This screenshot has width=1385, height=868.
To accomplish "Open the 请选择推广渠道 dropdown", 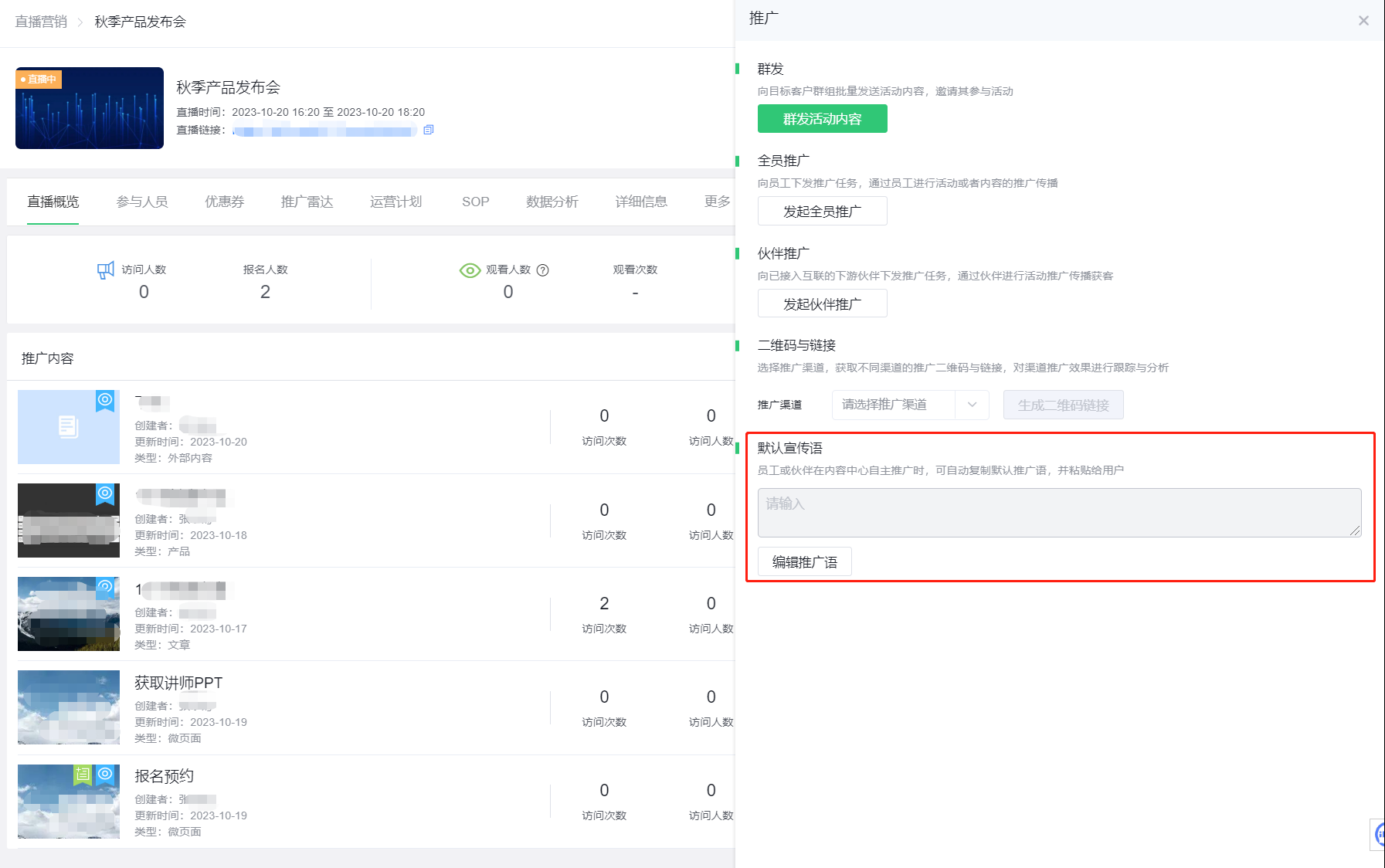I will 909,404.
